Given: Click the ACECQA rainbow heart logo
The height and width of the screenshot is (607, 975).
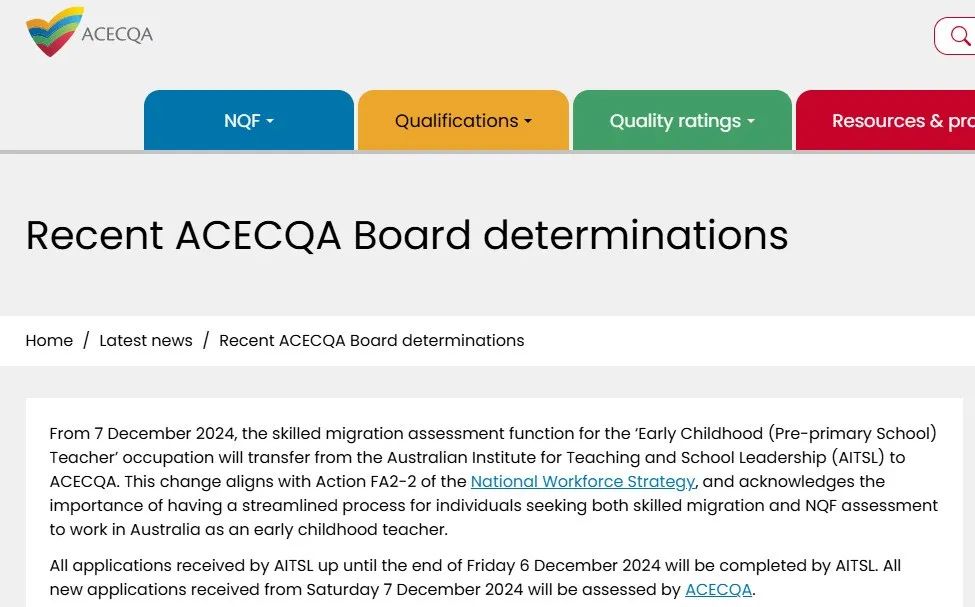Looking at the screenshot, I should coord(54,32).
